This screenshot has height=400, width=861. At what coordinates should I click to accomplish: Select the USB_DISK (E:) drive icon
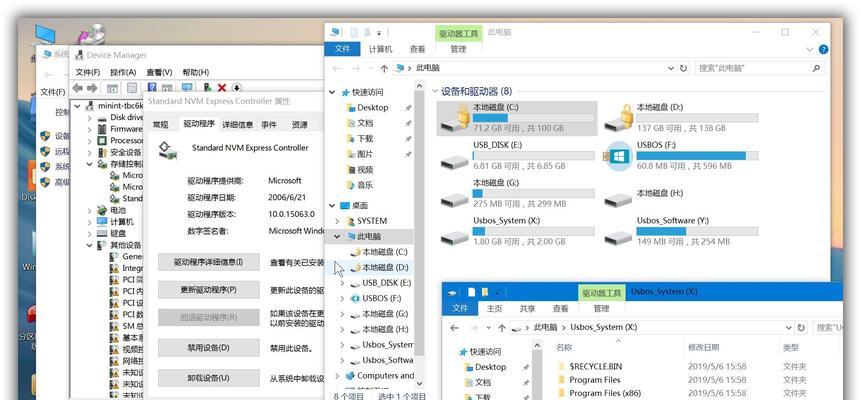coord(455,160)
